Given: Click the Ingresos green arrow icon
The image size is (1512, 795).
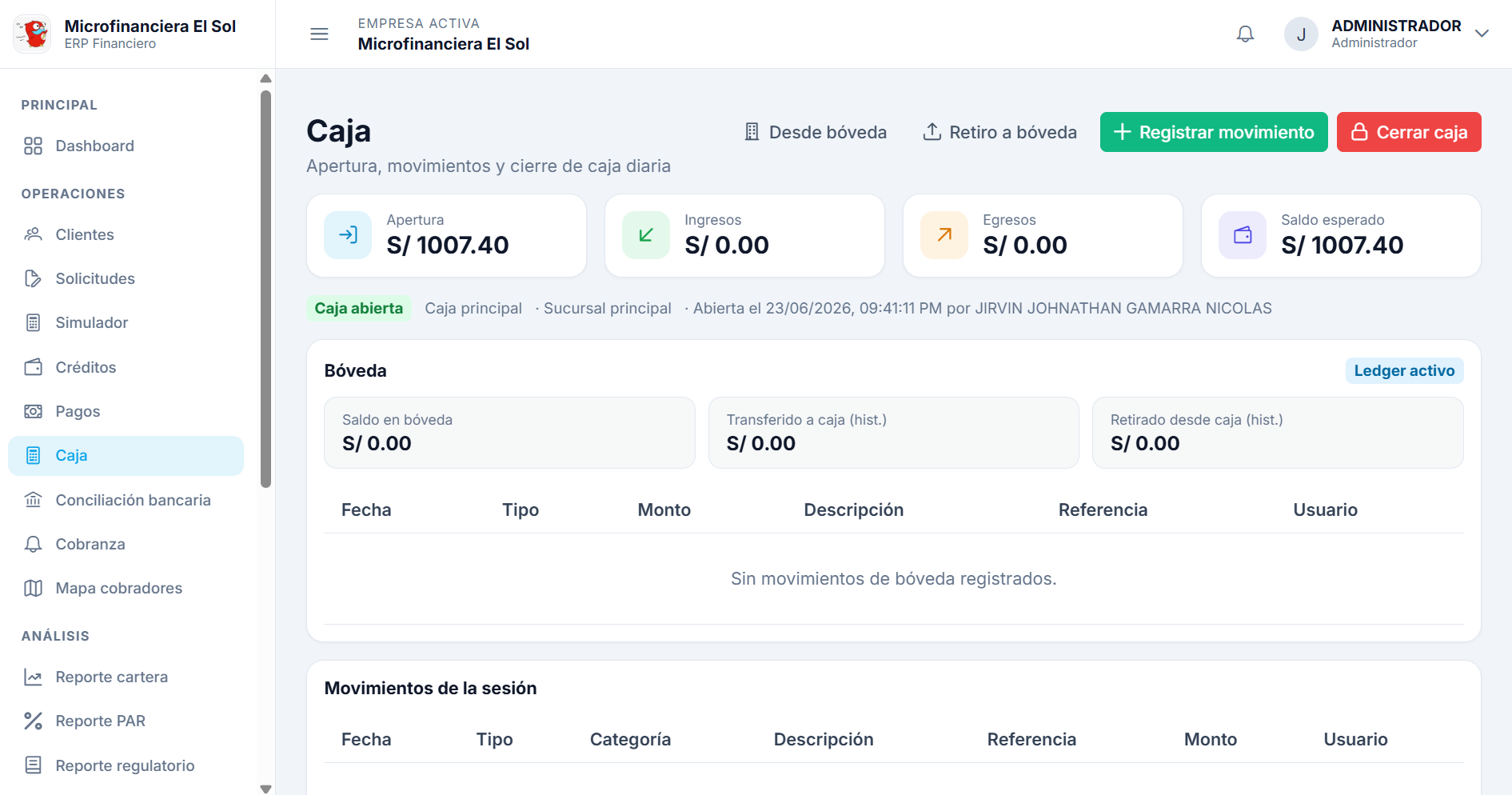Looking at the screenshot, I should (x=646, y=235).
